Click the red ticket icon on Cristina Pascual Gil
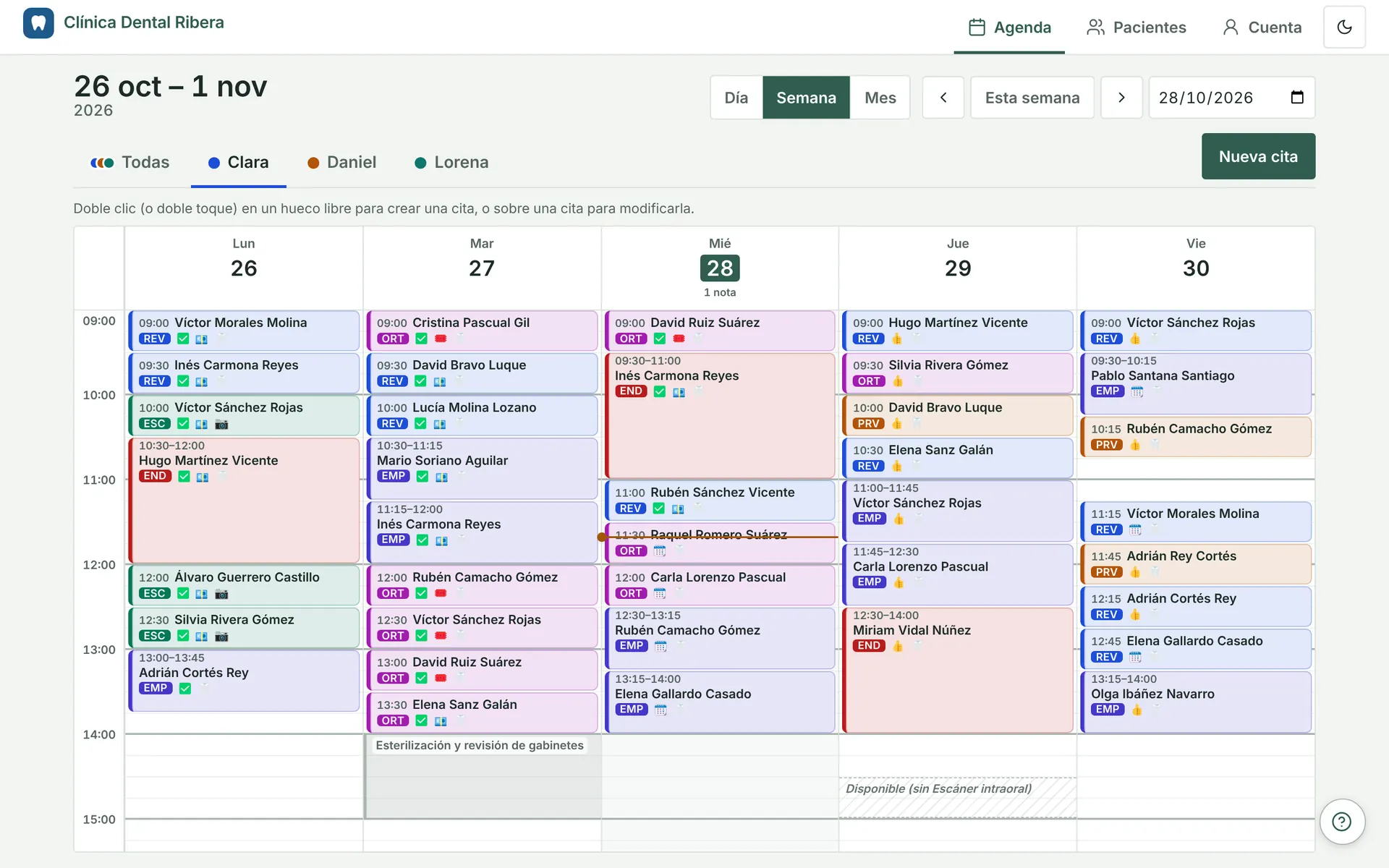This screenshot has height=868, width=1389. point(441,339)
